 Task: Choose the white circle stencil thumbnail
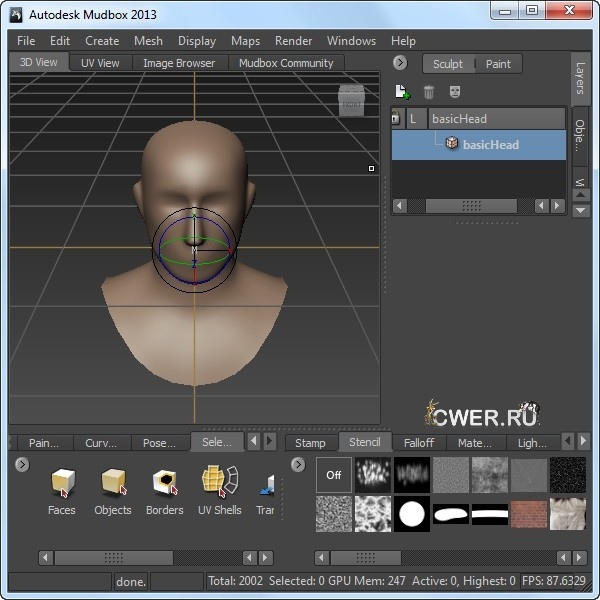click(412, 515)
